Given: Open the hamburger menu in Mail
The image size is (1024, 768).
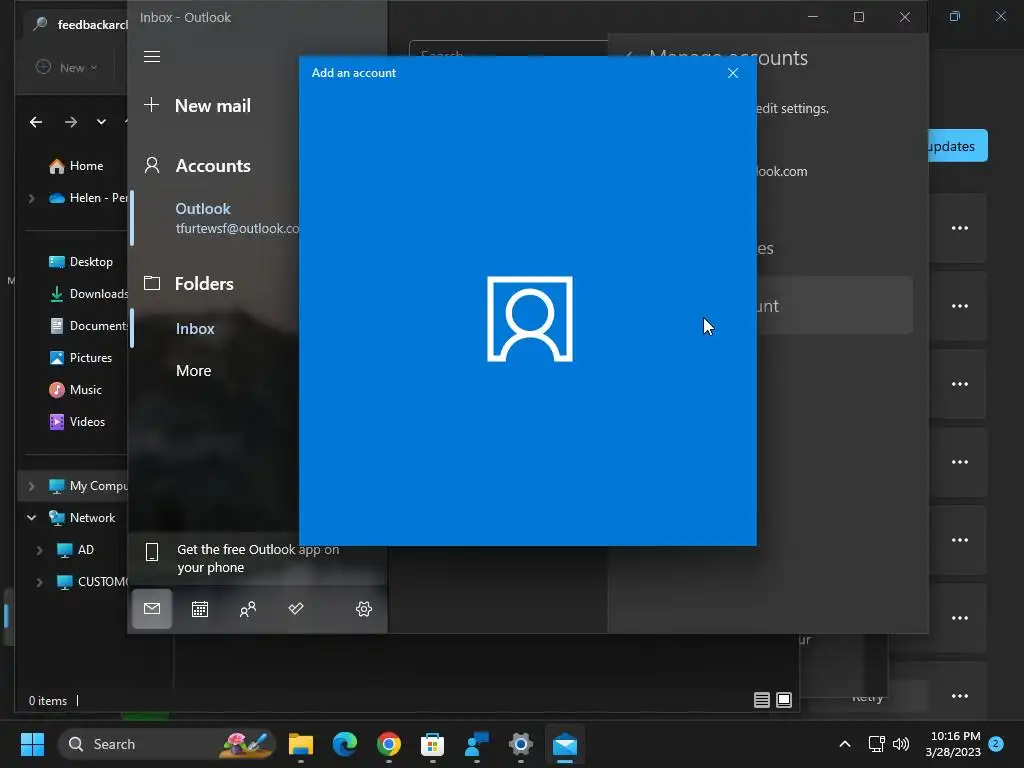Looking at the screenshot, I should point(152,57).
